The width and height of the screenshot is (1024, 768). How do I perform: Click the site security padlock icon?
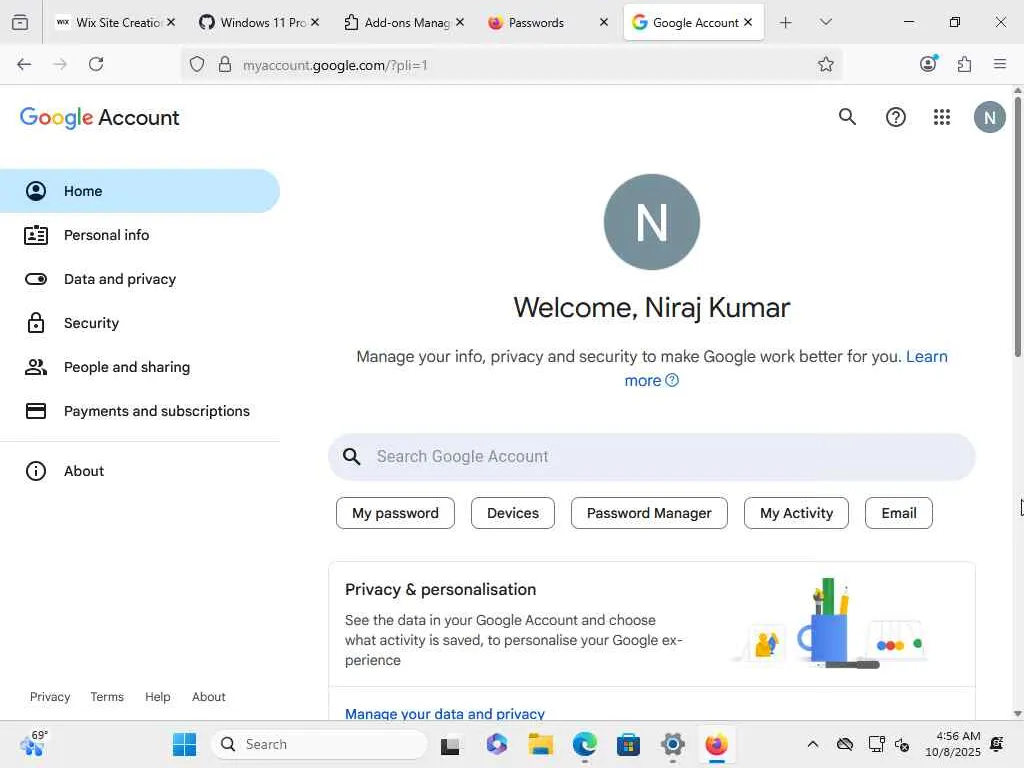coord(225,64)
